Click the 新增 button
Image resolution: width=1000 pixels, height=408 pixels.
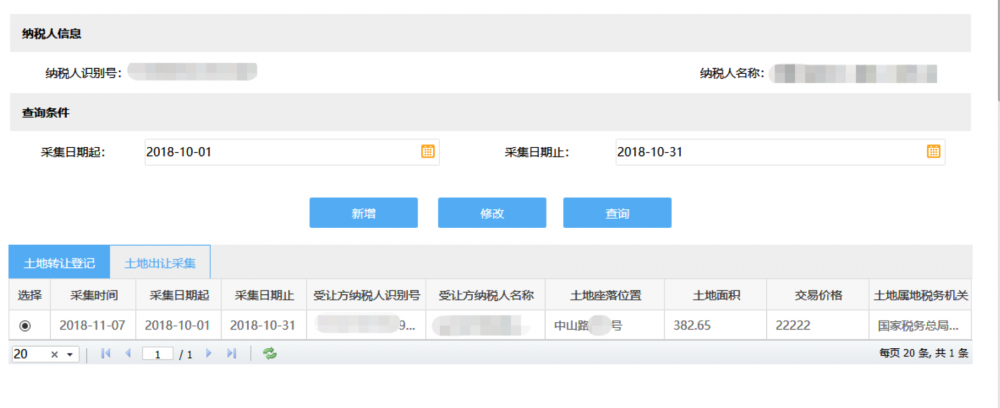point(363,213)
